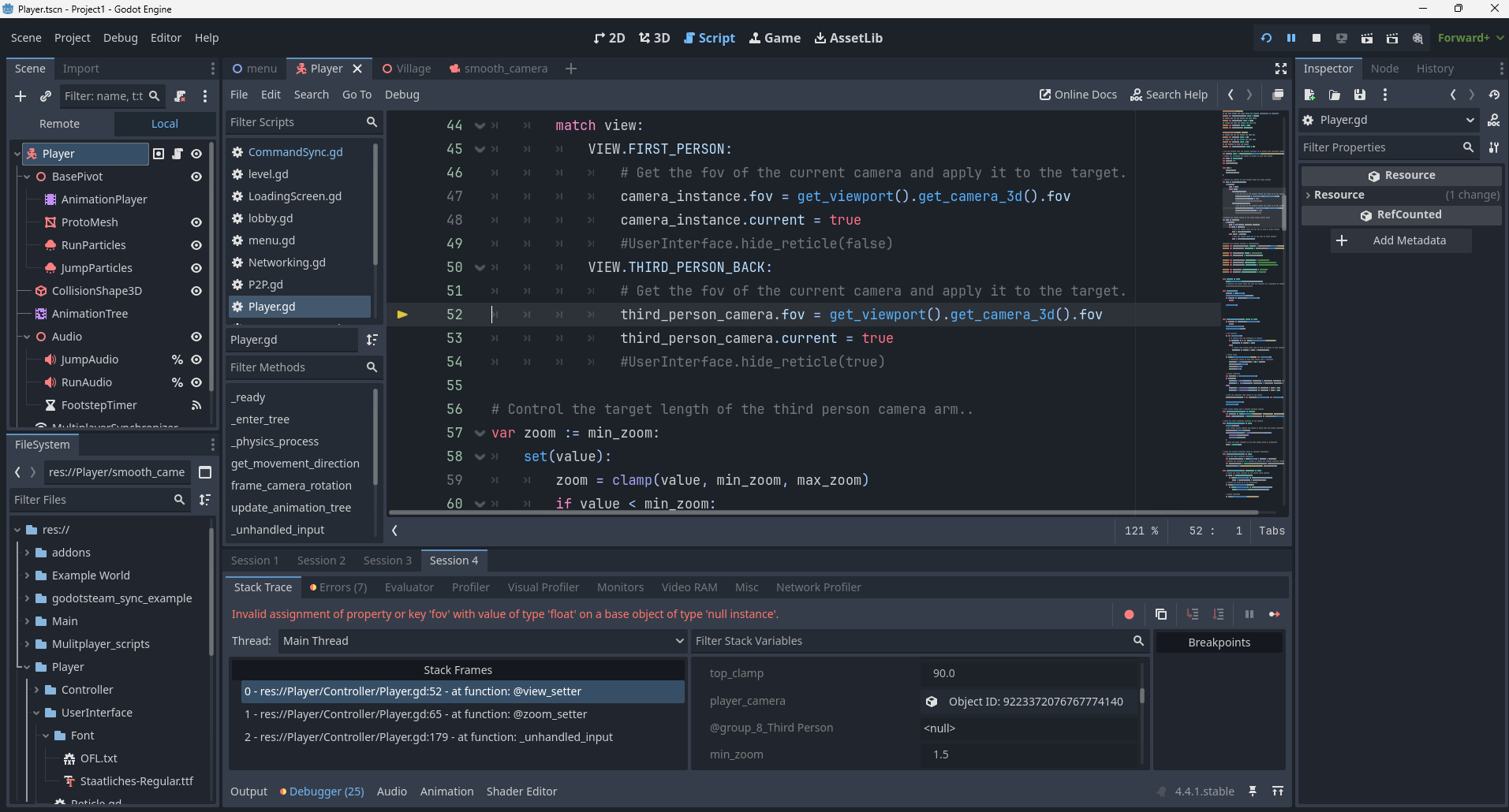
Task: Toggle the JumpAudio visibility eye
Action: tap(195, 359)
